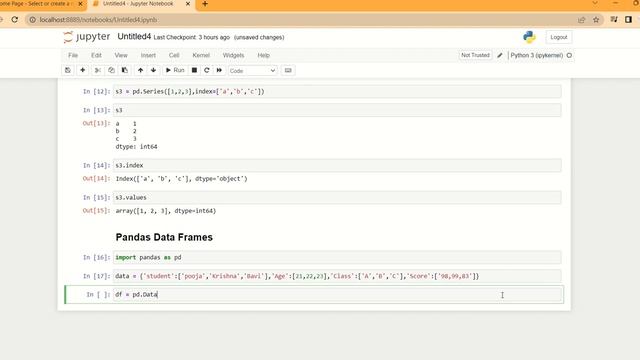Click the Python logo icon
Screen dimensions: 640x360
click(x=529, y=37)
